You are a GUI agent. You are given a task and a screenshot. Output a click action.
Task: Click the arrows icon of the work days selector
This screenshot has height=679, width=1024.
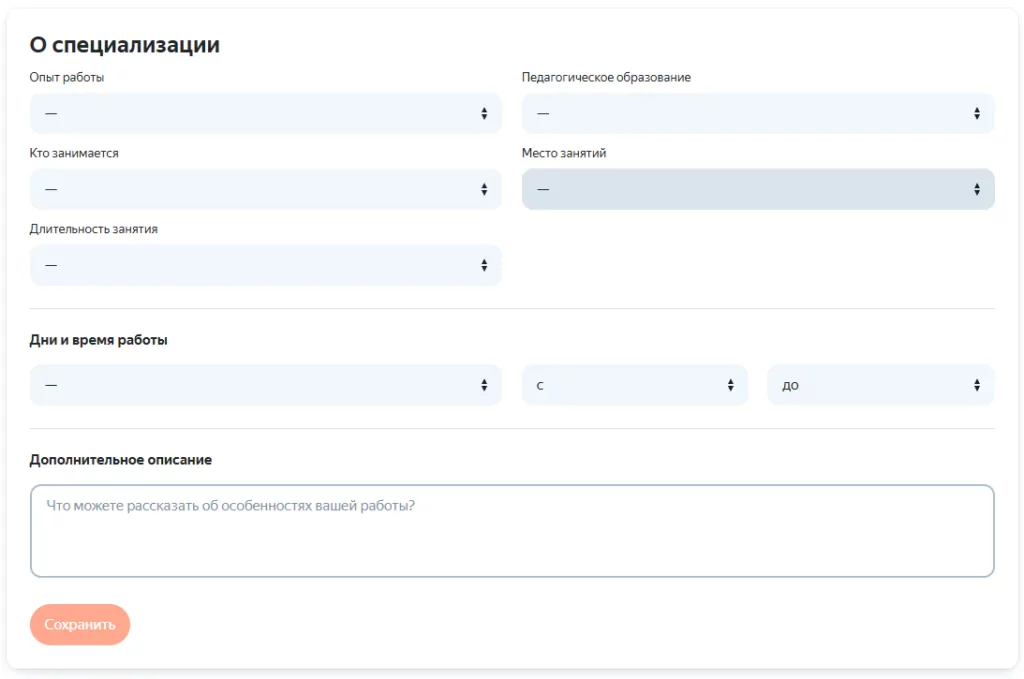[x=484, y=385]
